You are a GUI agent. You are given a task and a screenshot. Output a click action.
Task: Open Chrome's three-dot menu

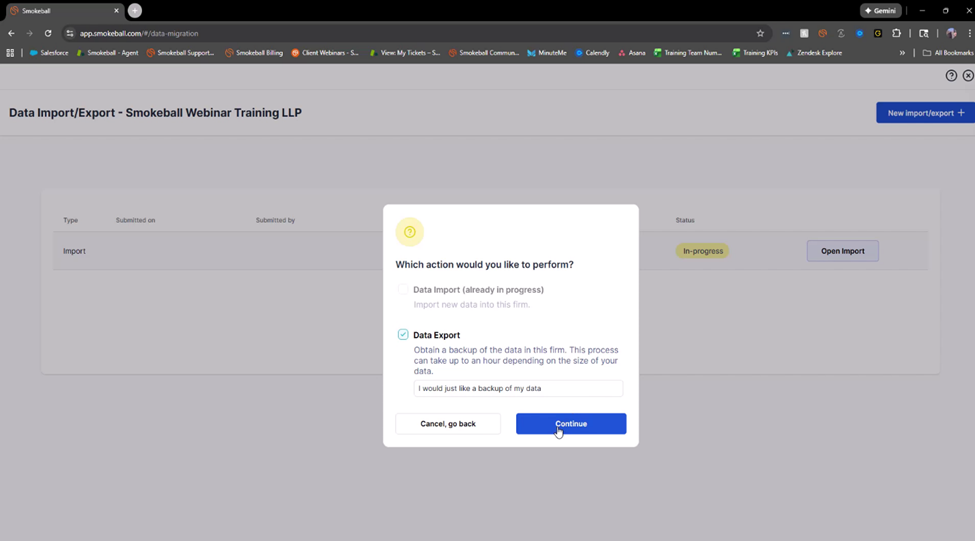coord(969,33)
